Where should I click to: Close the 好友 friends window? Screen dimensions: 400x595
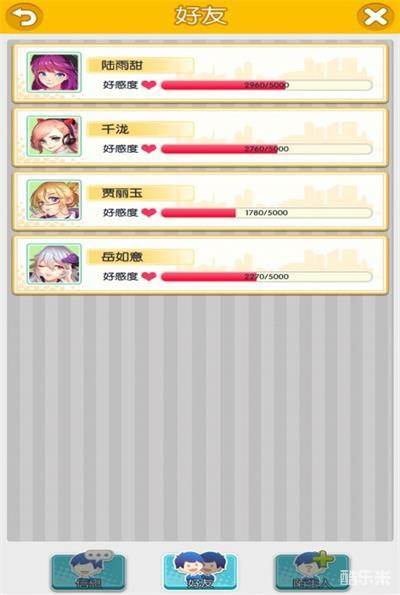(x=375, y=17)
